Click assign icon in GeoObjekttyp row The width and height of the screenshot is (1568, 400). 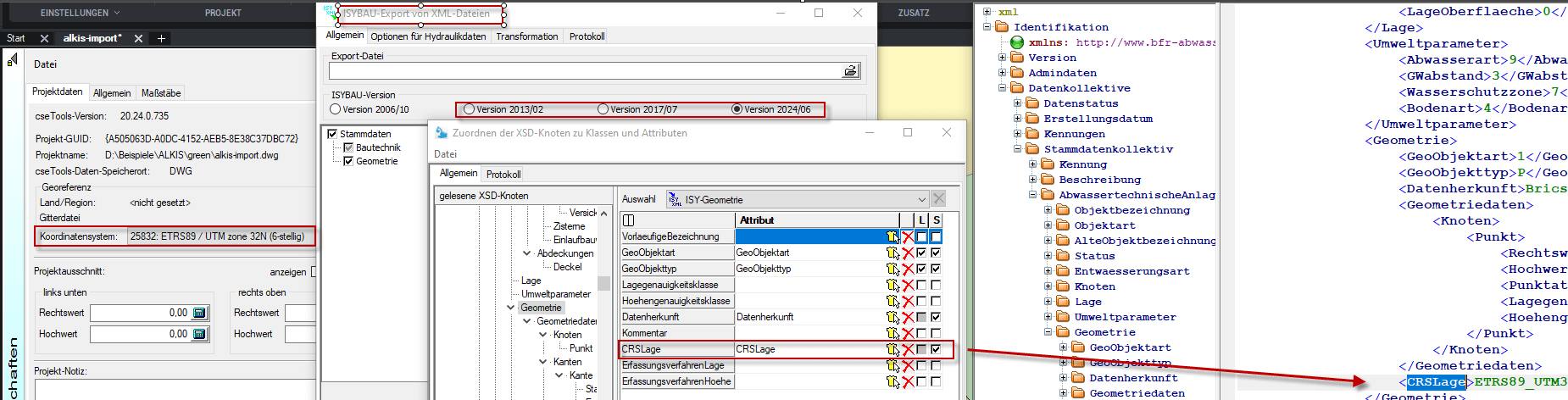click(x=892, y=269)
